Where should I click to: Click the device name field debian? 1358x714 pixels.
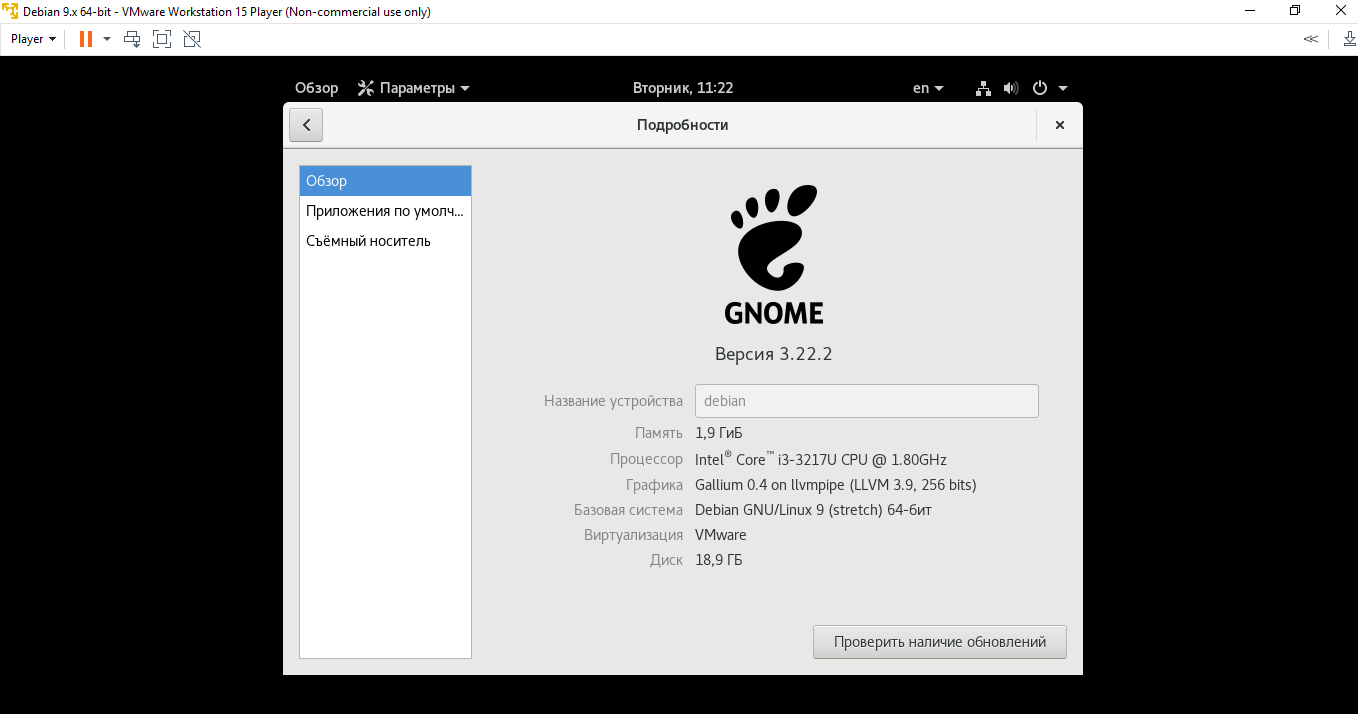[x=867, y=401]
